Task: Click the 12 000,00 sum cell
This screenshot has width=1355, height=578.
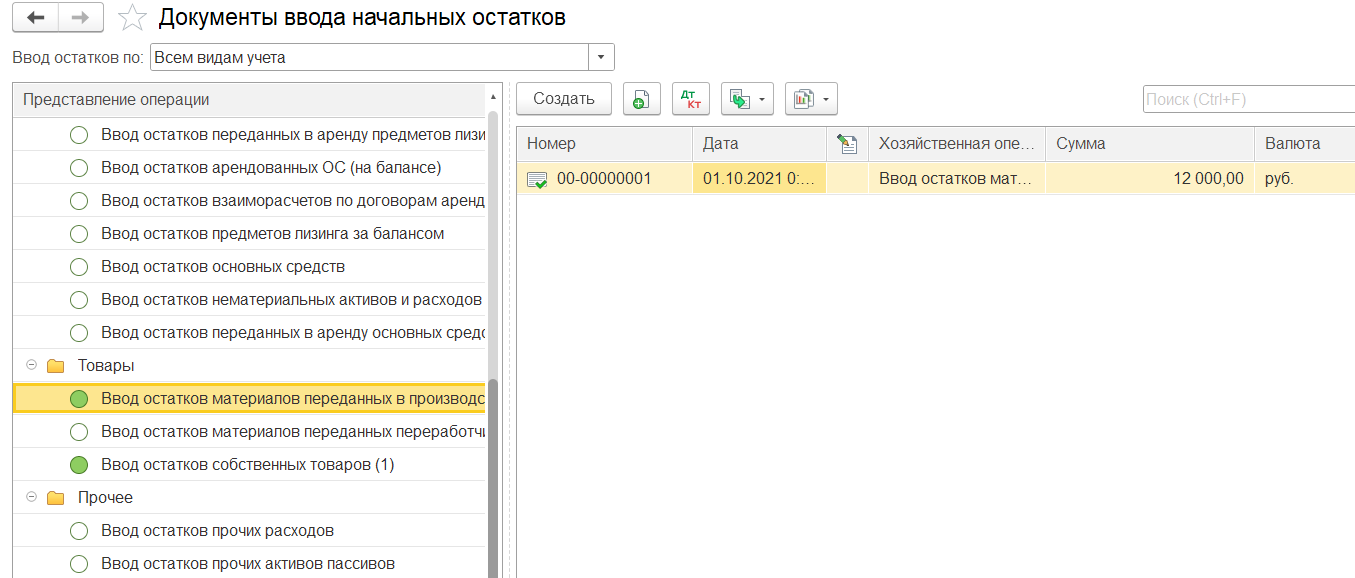Action: pyautogui.click(x=1150, y=179)
